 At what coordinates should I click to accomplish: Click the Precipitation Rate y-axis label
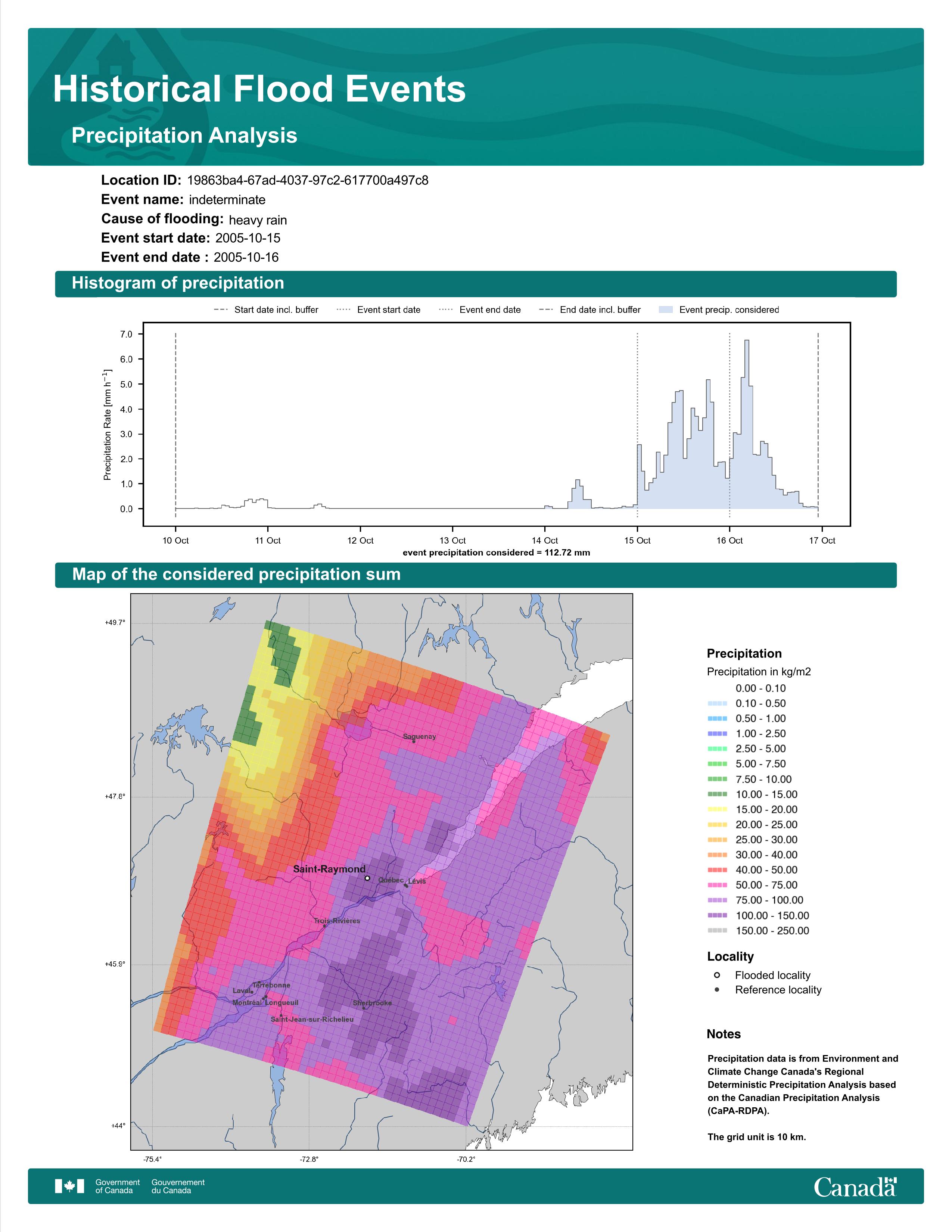(x=107, y=425)
